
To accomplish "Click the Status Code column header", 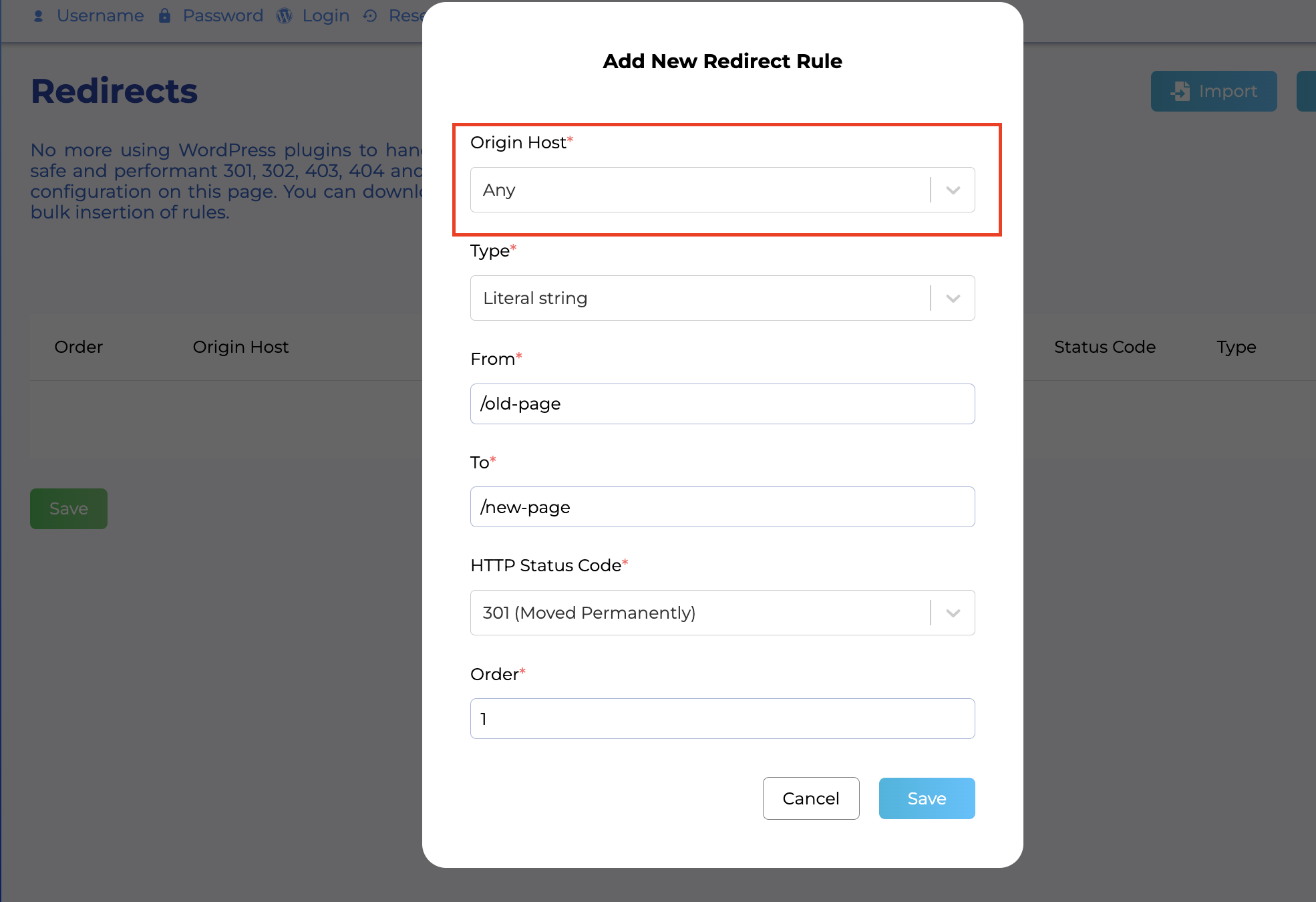I will (1104, 347).
